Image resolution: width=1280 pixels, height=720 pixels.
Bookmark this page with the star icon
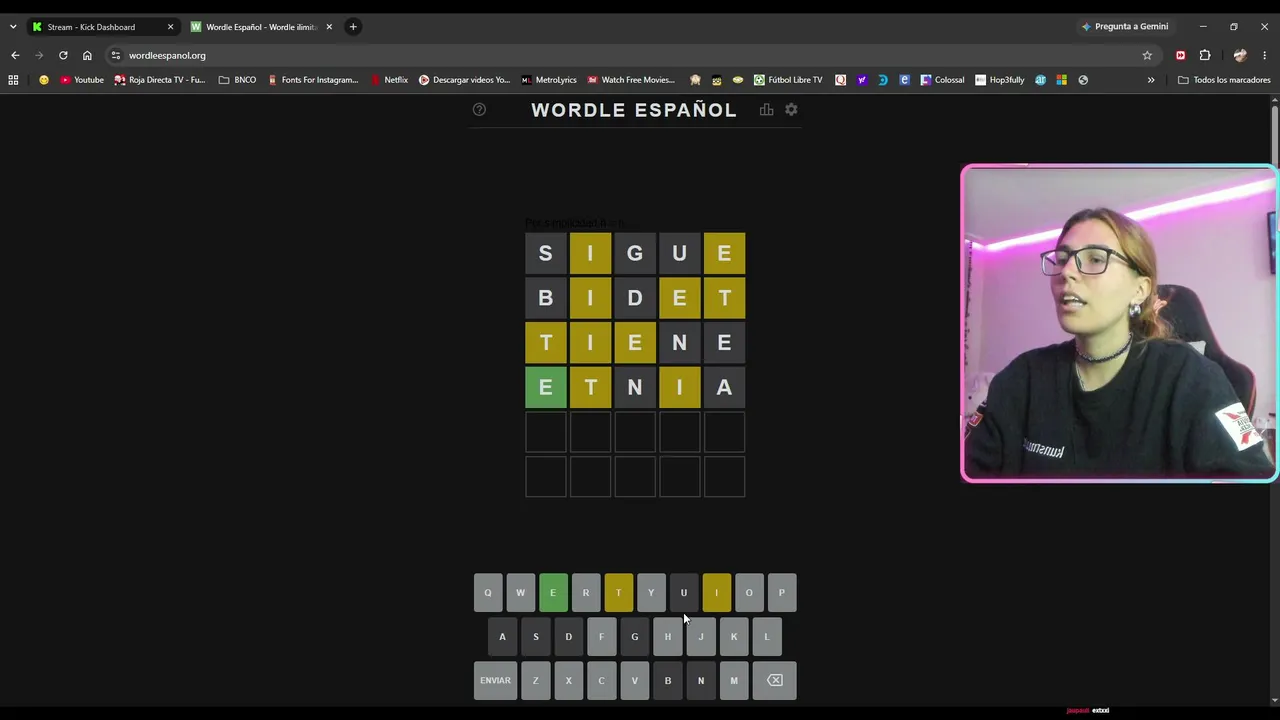coord(1147,55)
